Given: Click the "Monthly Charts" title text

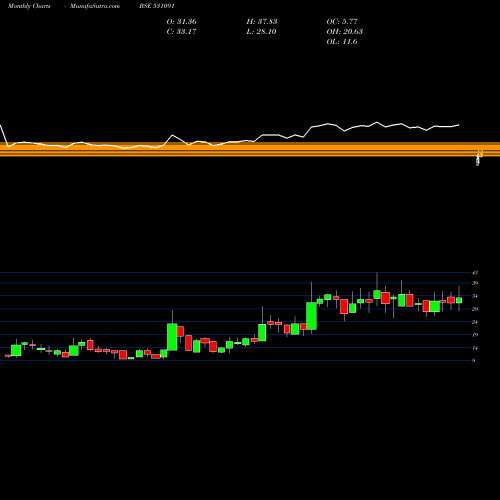Looking at the screenshot, I should click(x=29, y=6).
